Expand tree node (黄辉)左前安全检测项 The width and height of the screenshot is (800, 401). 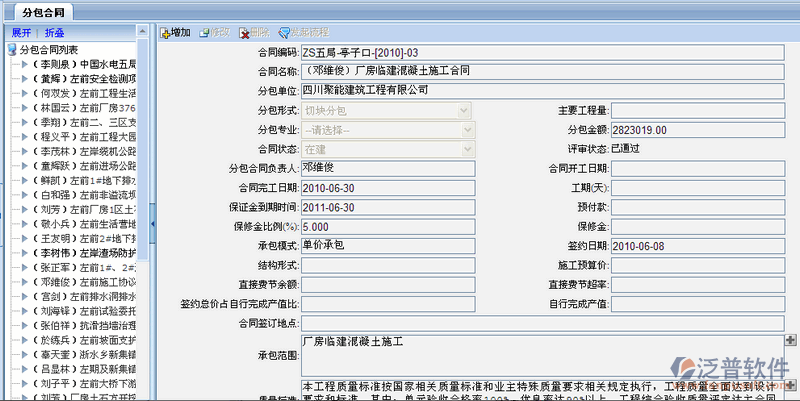pyautogui.click(x=24, y=79)
